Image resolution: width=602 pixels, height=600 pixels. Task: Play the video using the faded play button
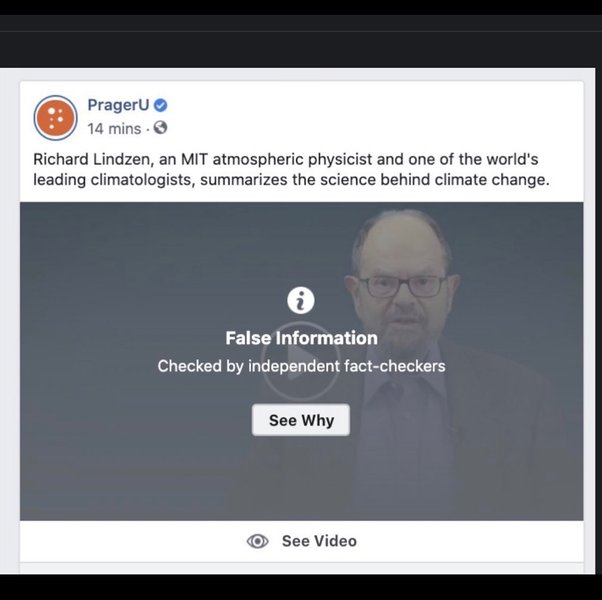tap(301, 361)
